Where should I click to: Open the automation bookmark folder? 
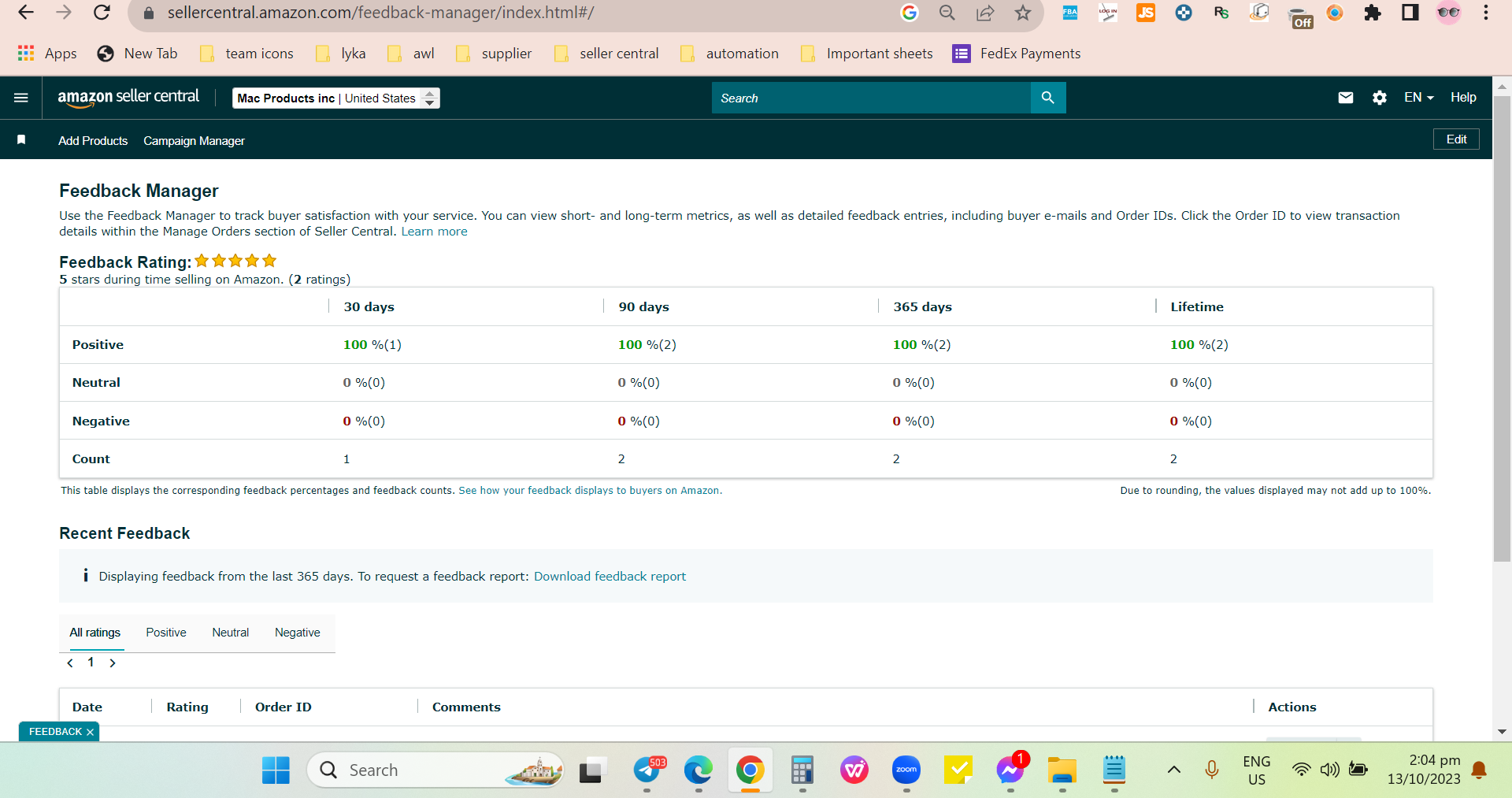click(x=729, y=54)
